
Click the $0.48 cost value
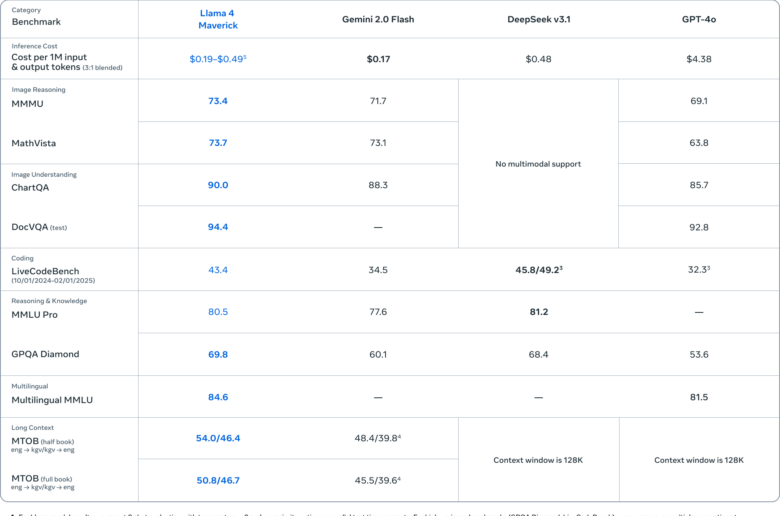(538, 59)
